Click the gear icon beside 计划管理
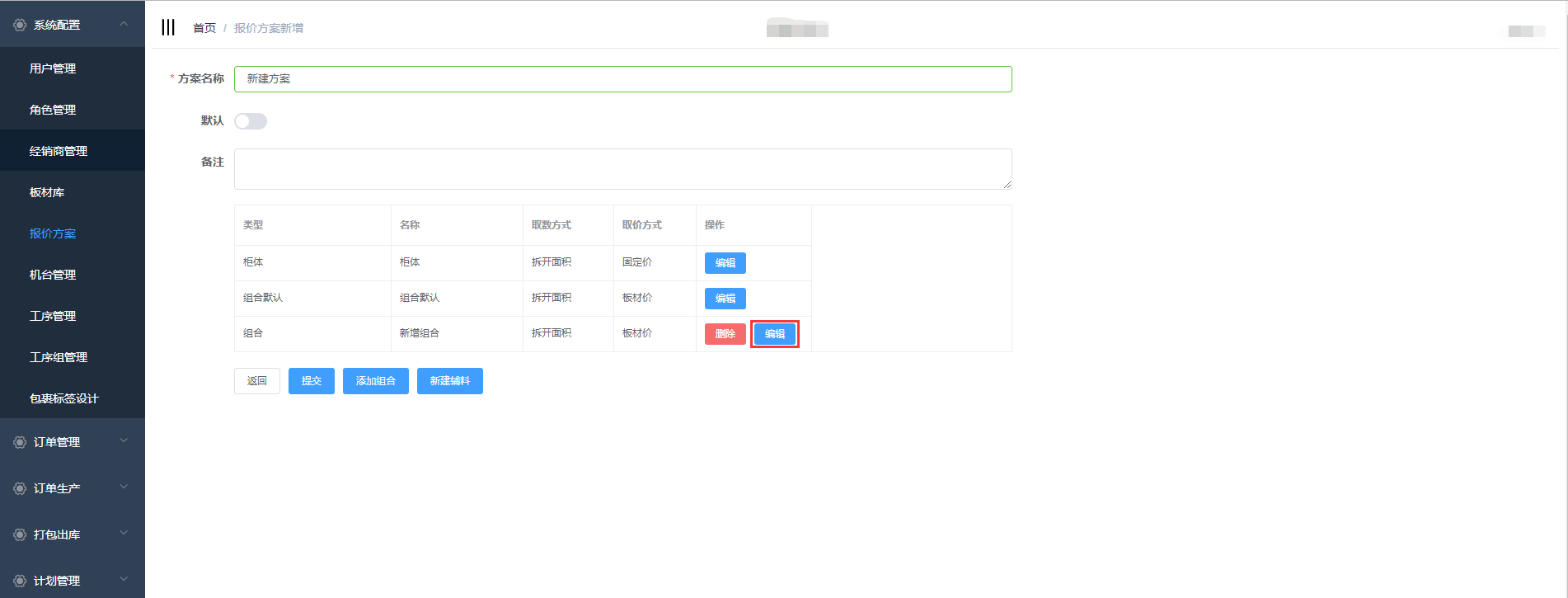Image resolution: width=1568 pixels, height=598 pixels. (x=20, y=581)
